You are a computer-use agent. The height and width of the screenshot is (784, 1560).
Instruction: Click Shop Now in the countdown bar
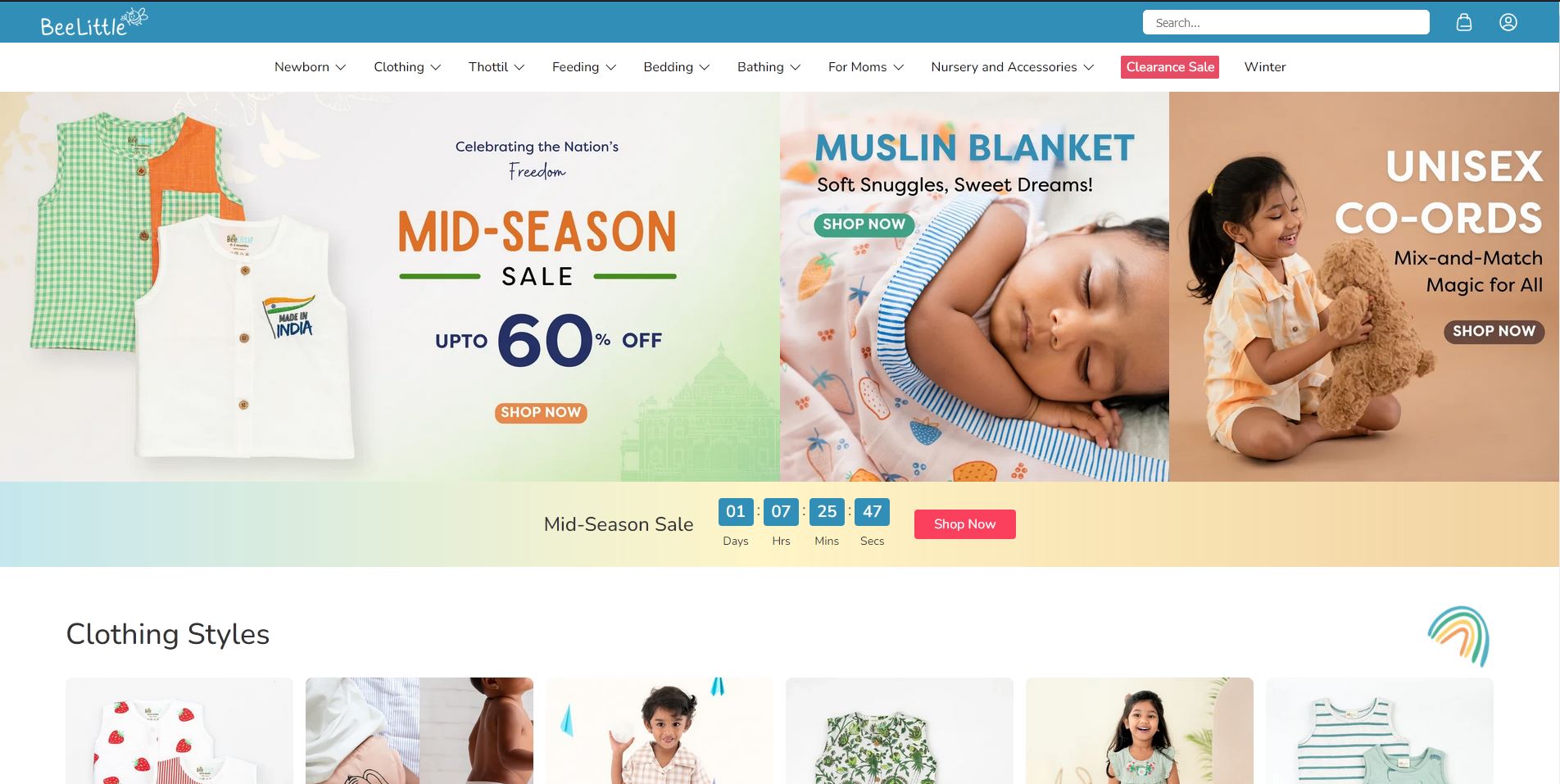965,524
